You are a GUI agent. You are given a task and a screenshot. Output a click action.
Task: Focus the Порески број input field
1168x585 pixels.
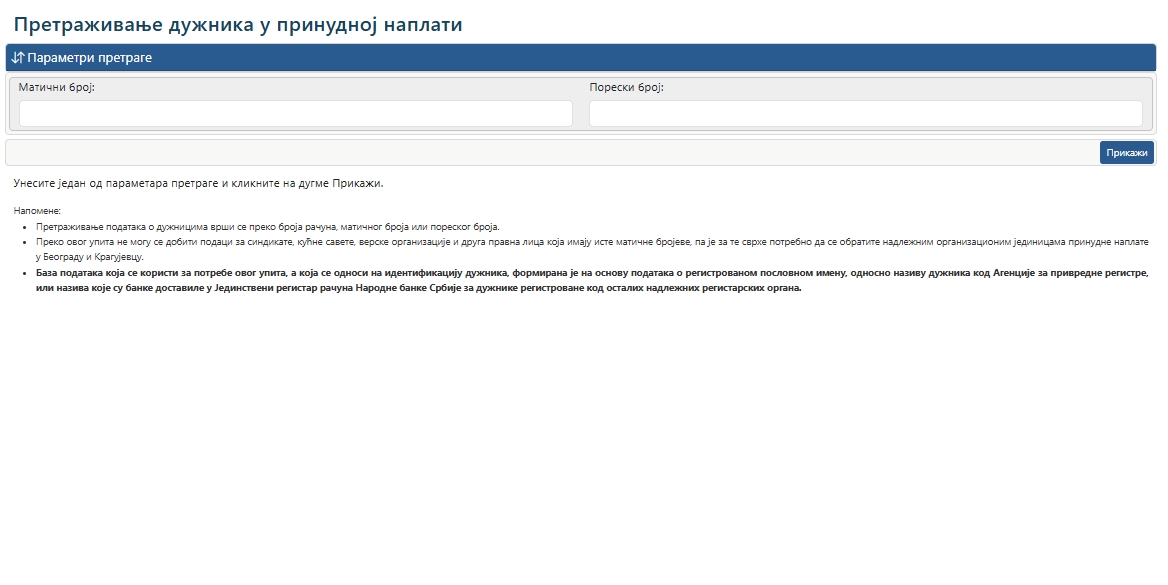coord(865,114)
